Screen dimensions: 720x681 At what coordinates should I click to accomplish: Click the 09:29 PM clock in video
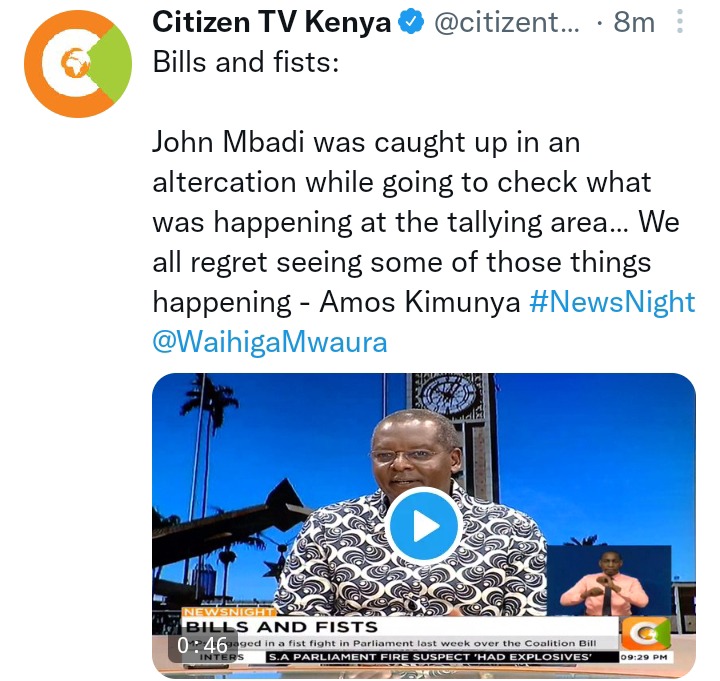644,657
